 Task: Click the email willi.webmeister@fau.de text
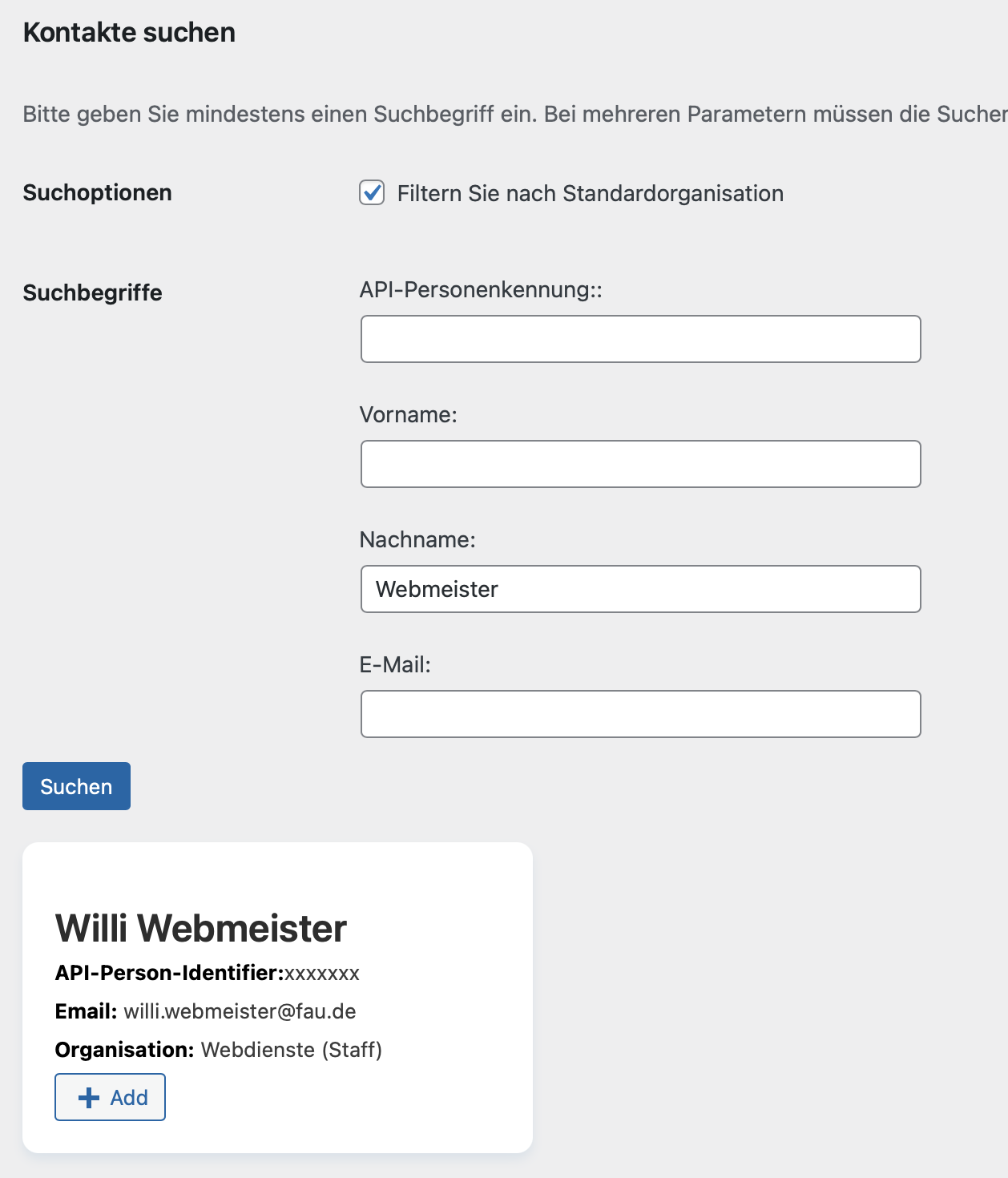pos(240,1011)
